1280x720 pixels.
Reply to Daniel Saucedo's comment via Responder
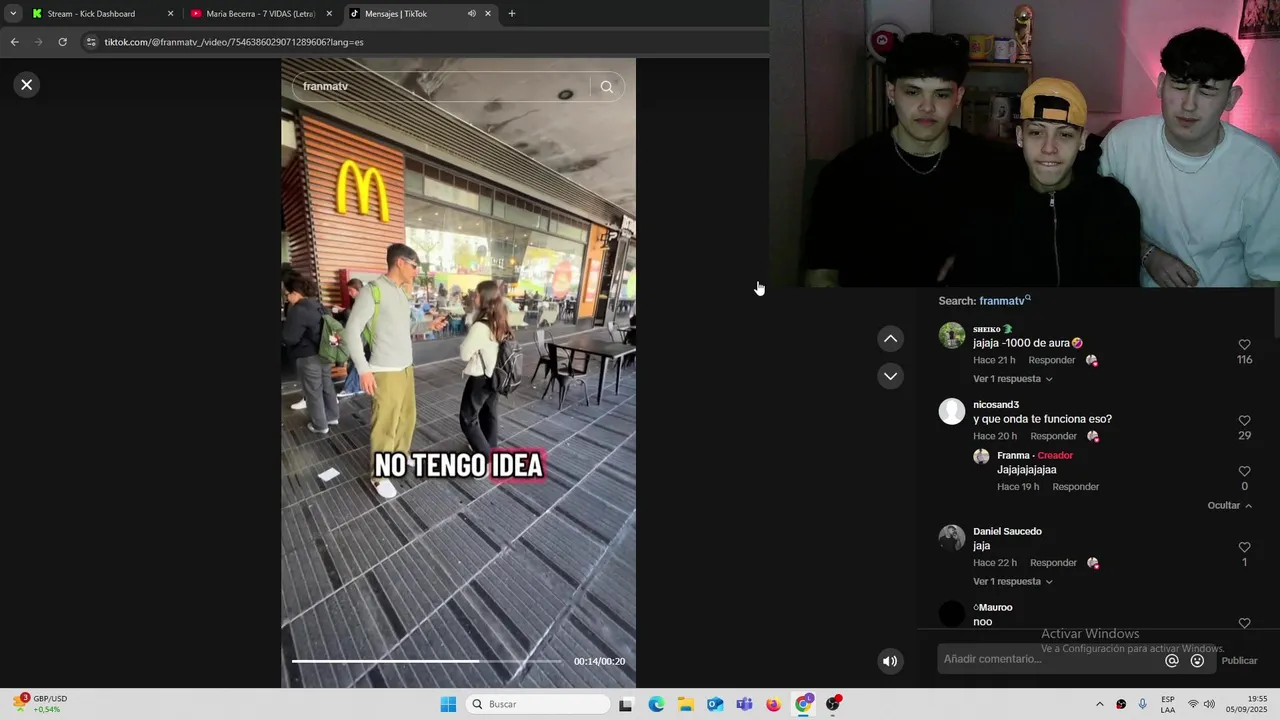(1054, 563)
